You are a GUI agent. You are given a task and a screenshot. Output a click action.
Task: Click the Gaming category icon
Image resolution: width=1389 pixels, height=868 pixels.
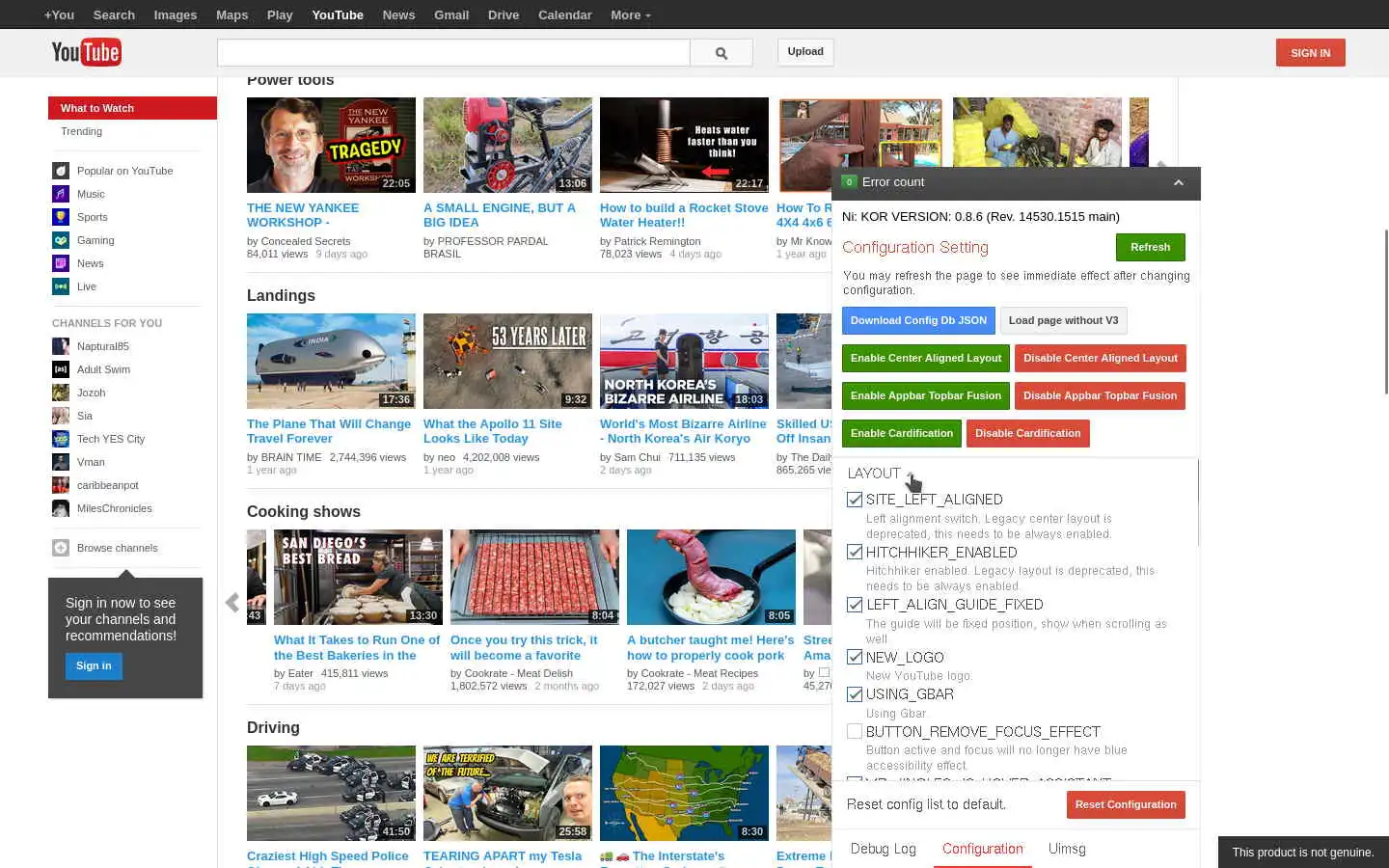pos(61,240)
